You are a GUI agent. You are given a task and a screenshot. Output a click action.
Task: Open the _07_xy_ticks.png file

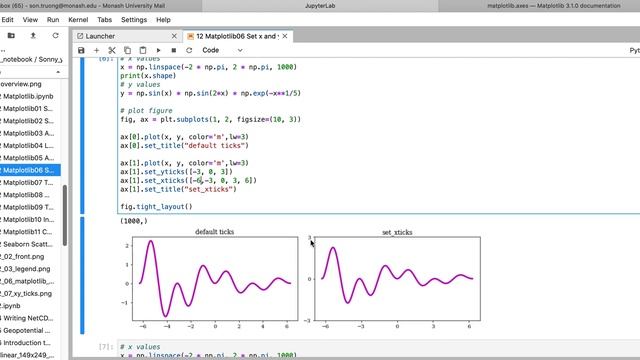30,293
